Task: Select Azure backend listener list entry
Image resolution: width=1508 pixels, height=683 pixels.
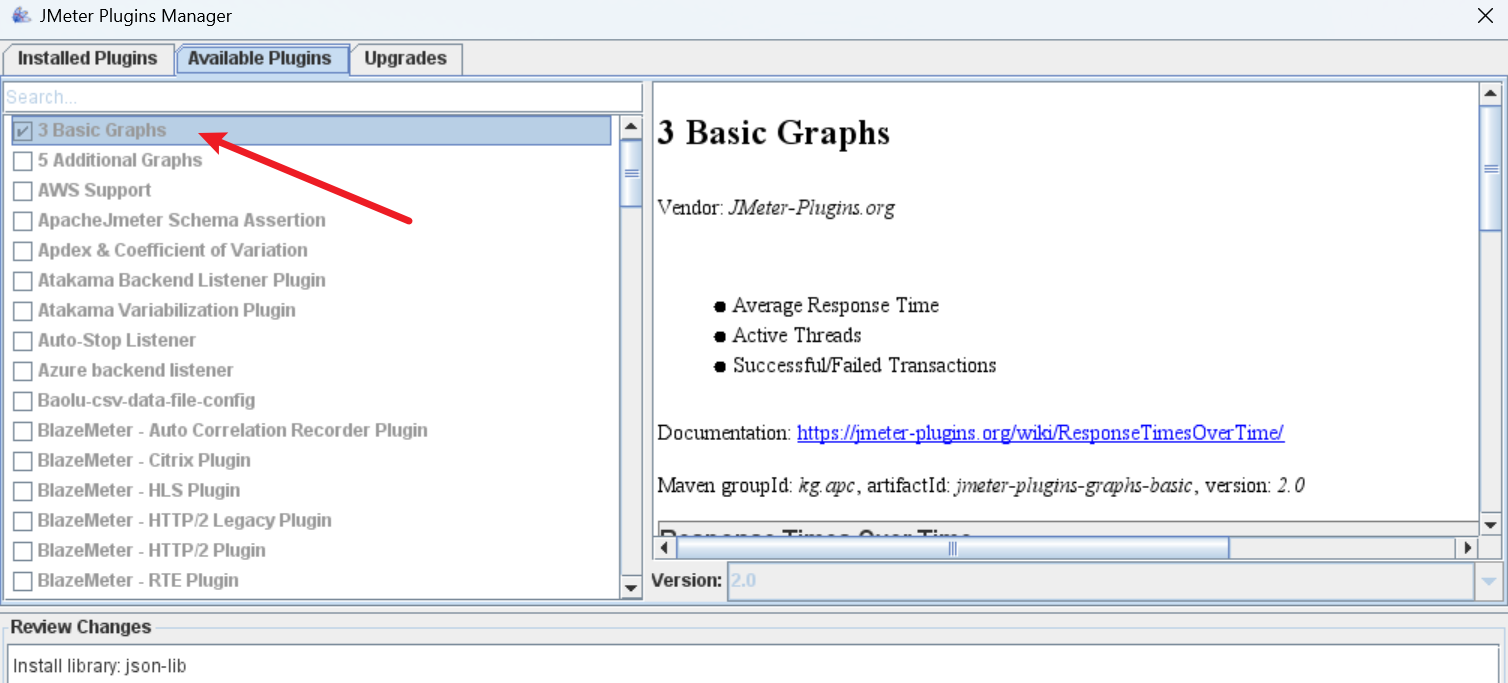Action: (311, 371)
